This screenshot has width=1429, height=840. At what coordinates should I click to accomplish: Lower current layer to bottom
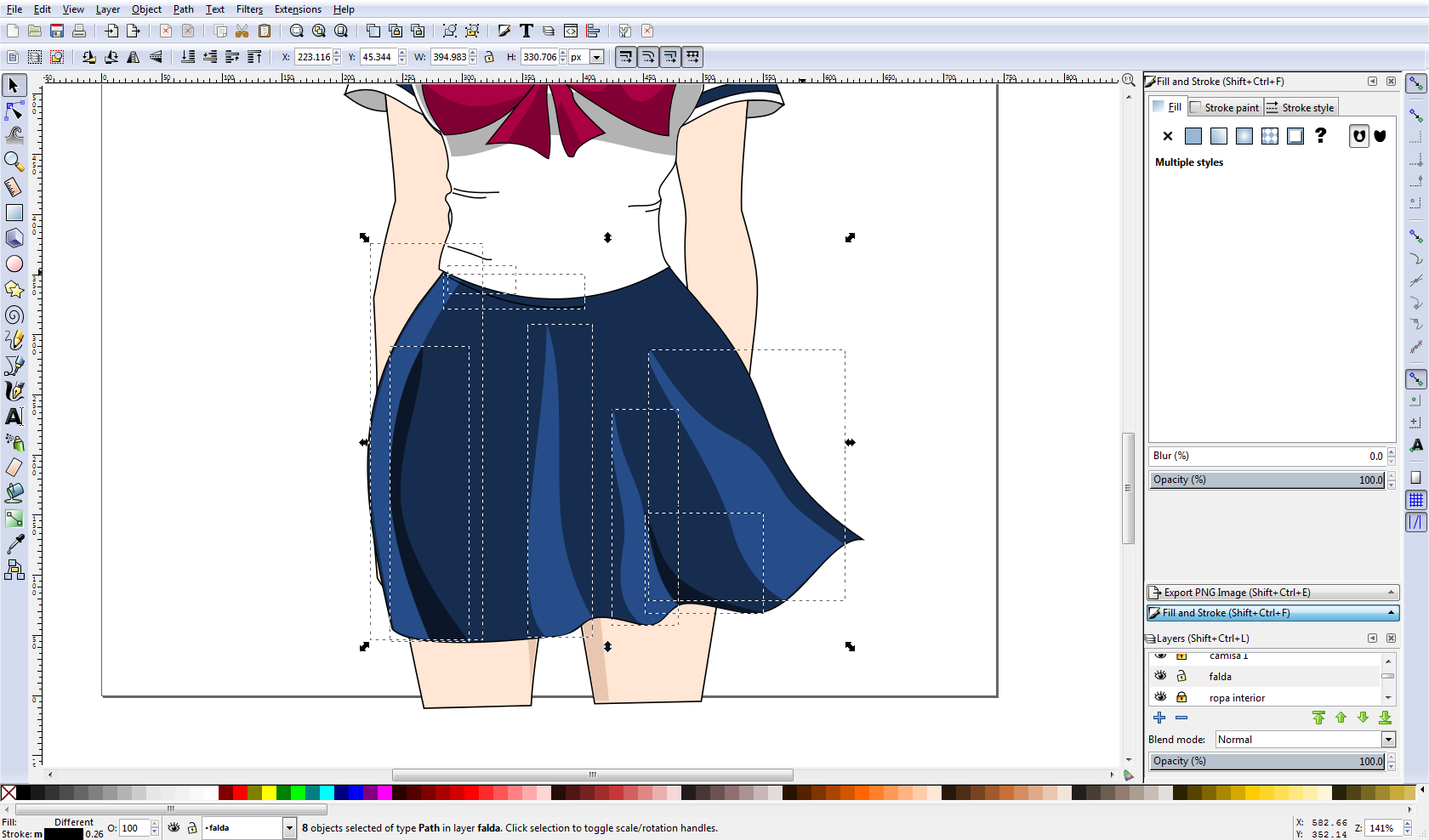(x=1385, y=718)
